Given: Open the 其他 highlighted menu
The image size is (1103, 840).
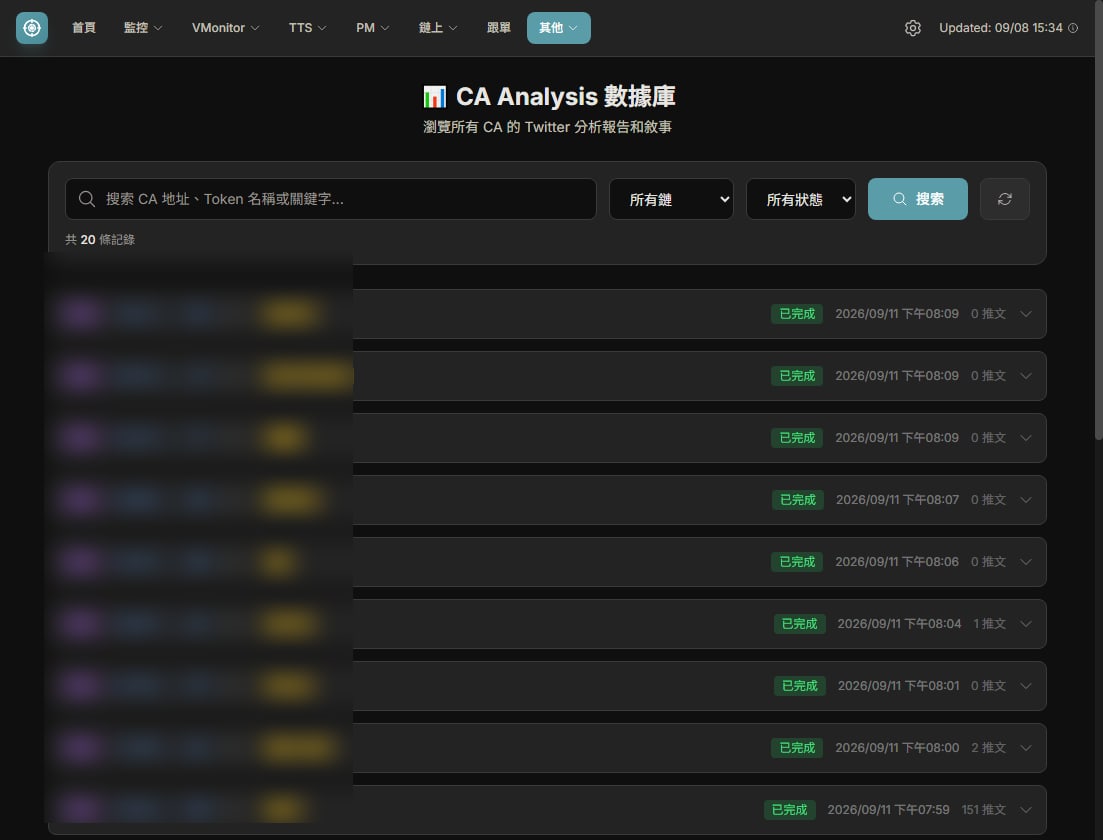Looking at the screenshot, I should pos(559,27).
